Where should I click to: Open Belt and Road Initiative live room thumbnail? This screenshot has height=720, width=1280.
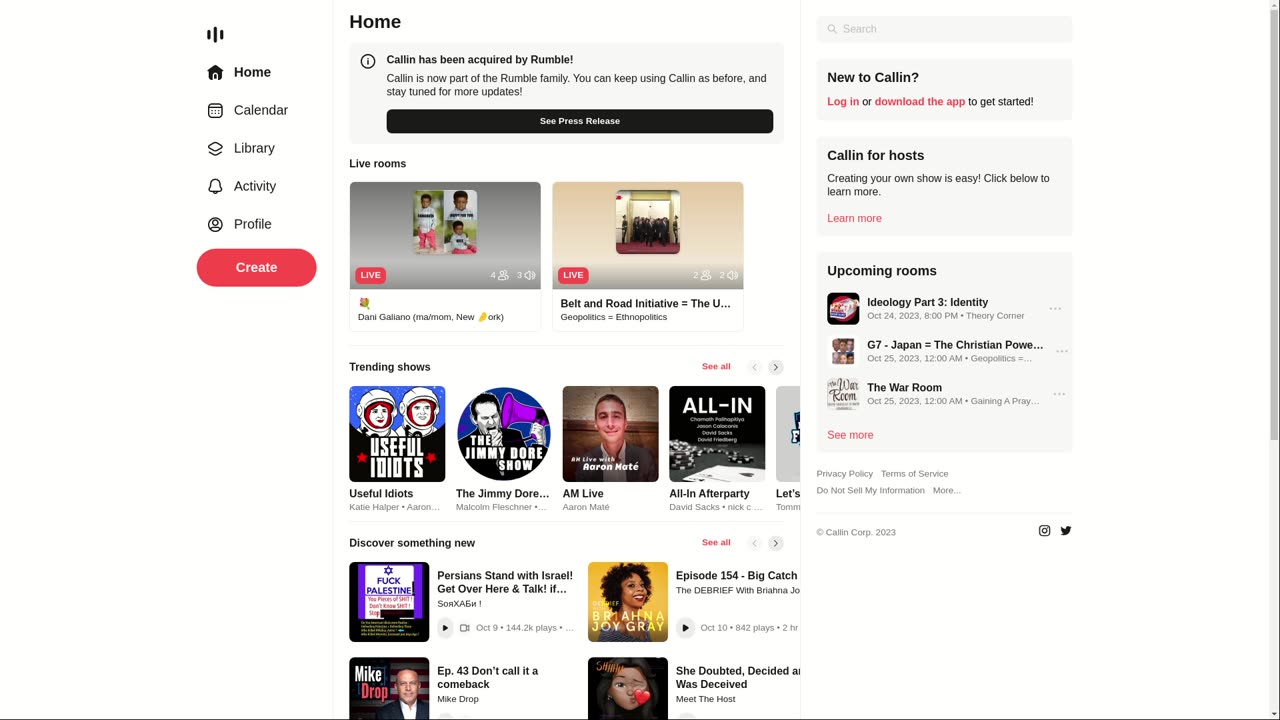point(648,236)
